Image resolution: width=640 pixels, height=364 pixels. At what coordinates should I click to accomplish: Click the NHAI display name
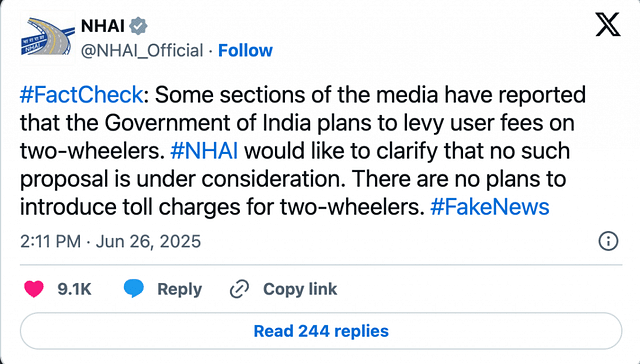point(103,26)
